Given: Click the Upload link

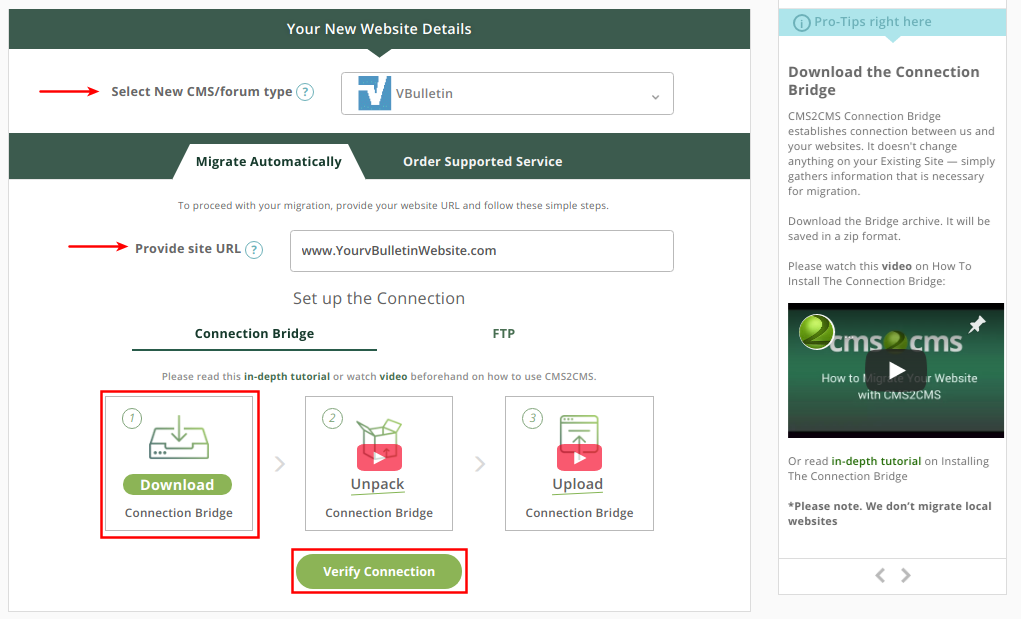Looking at the screenshot, I should [x=578, y=485].
